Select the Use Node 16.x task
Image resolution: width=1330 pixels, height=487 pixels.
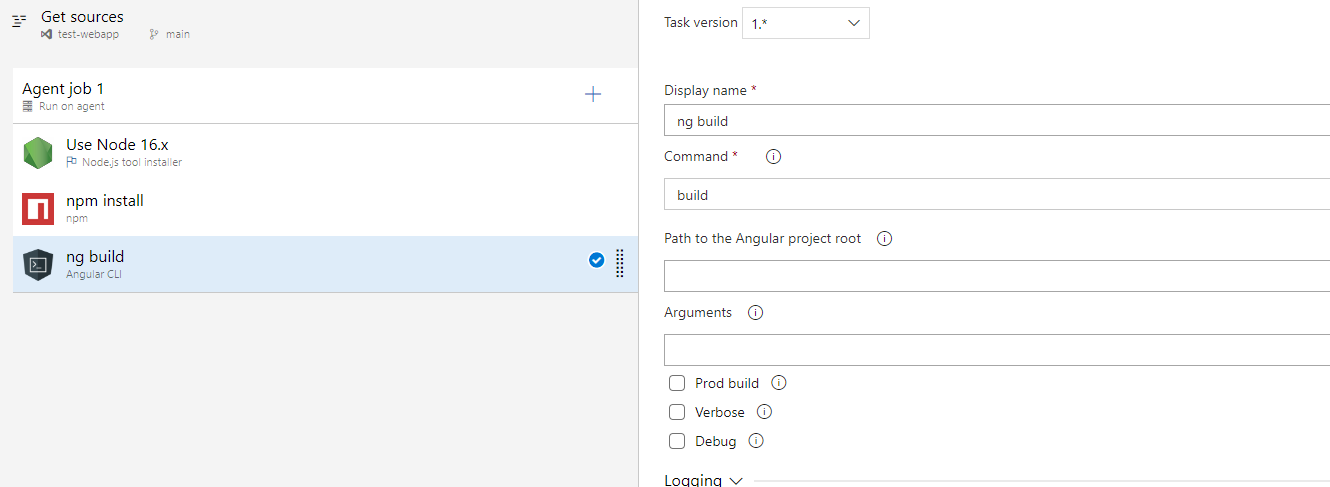tap(325, 152)
